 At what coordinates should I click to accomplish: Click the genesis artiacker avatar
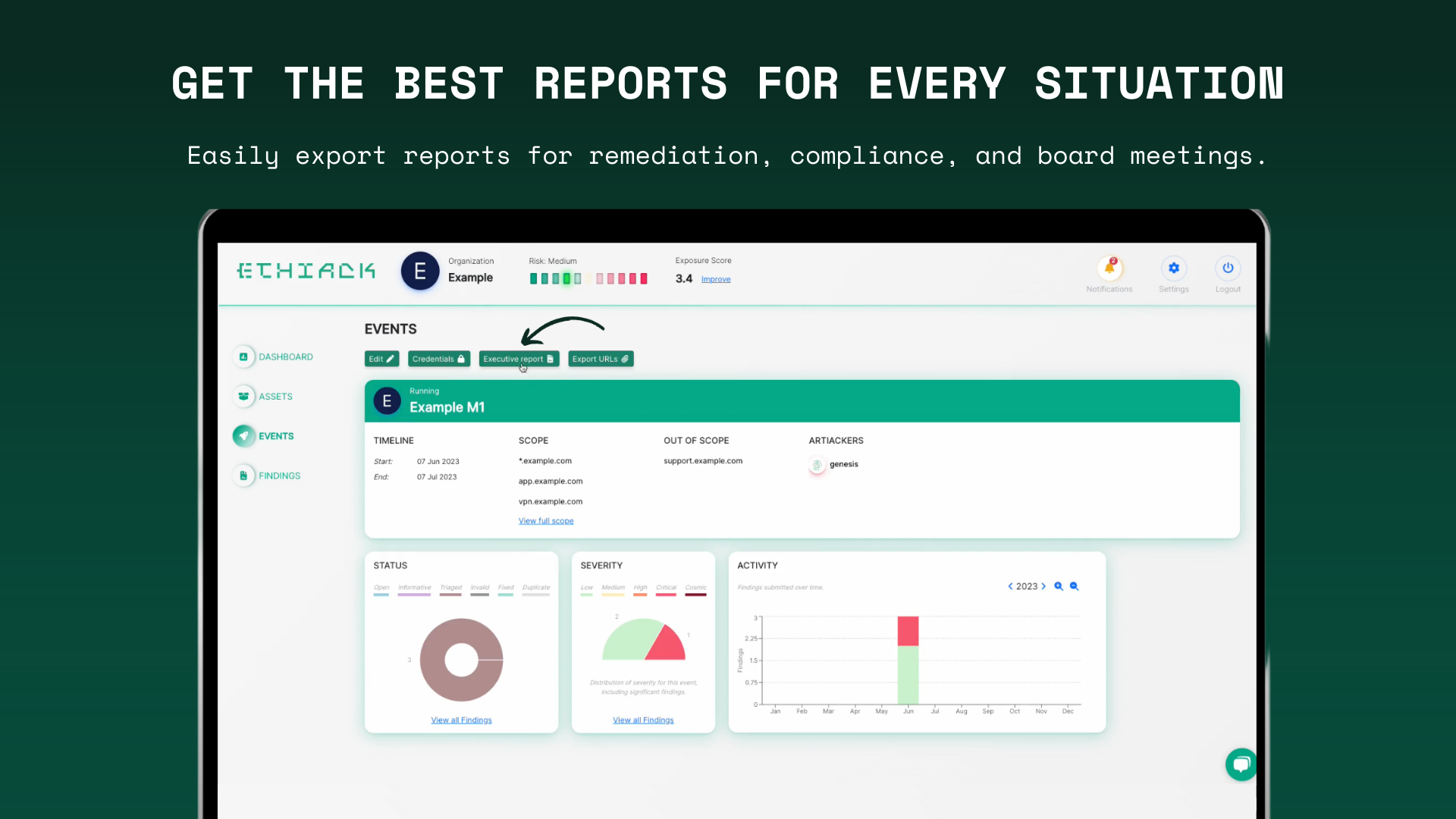click(x=817, y=465)
